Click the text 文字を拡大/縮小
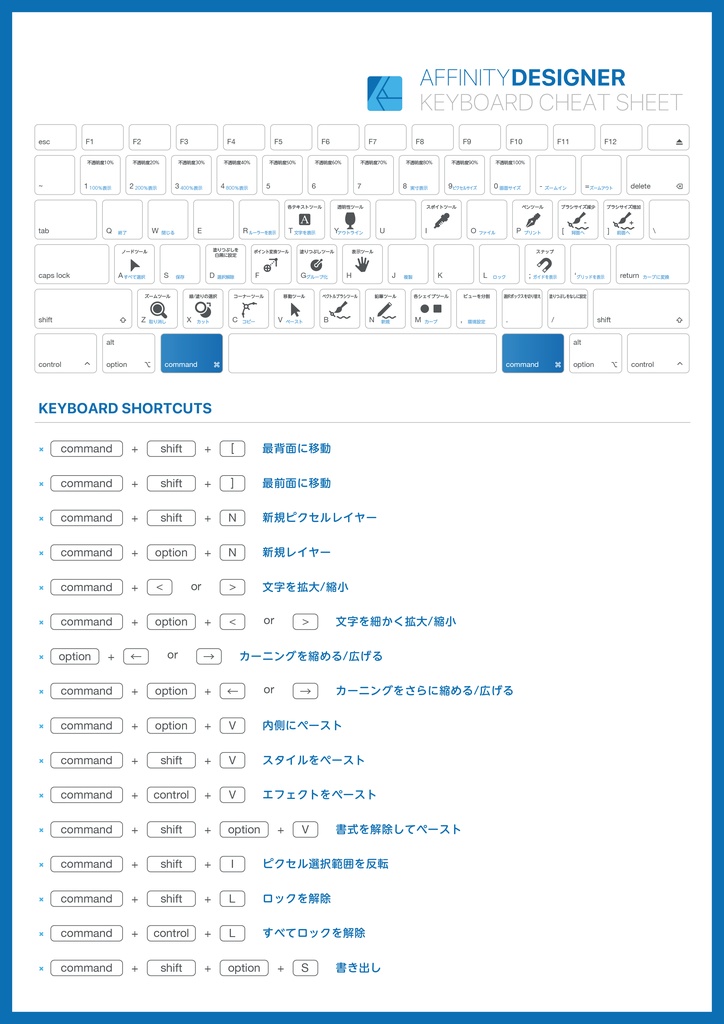The image size is (724, 1024). 306,587
